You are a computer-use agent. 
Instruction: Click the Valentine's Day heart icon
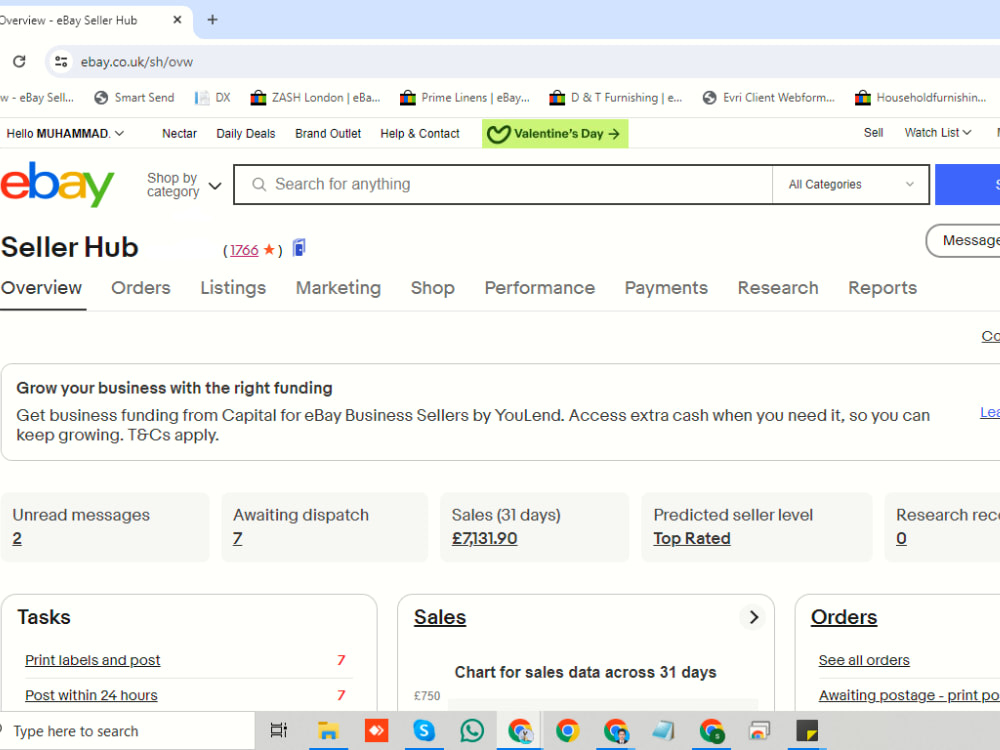[x=498, y=134]
